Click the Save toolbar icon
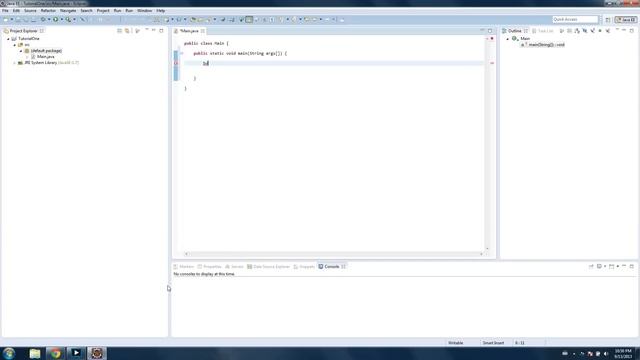 (18, 20)
